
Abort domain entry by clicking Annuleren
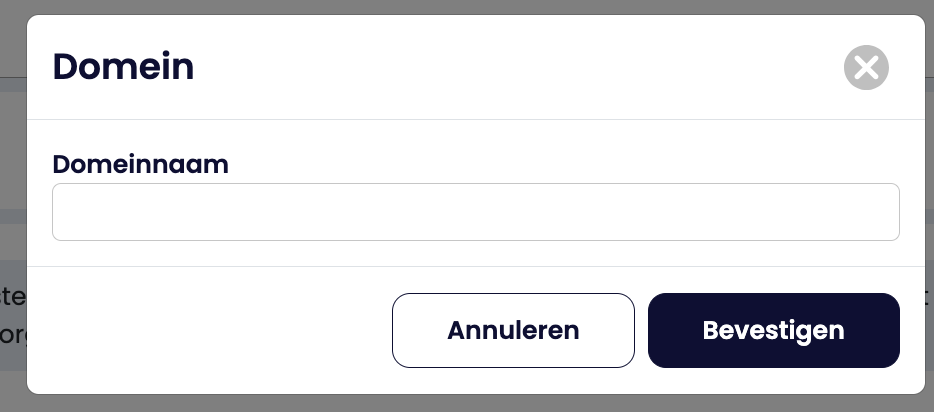(513, 330)
